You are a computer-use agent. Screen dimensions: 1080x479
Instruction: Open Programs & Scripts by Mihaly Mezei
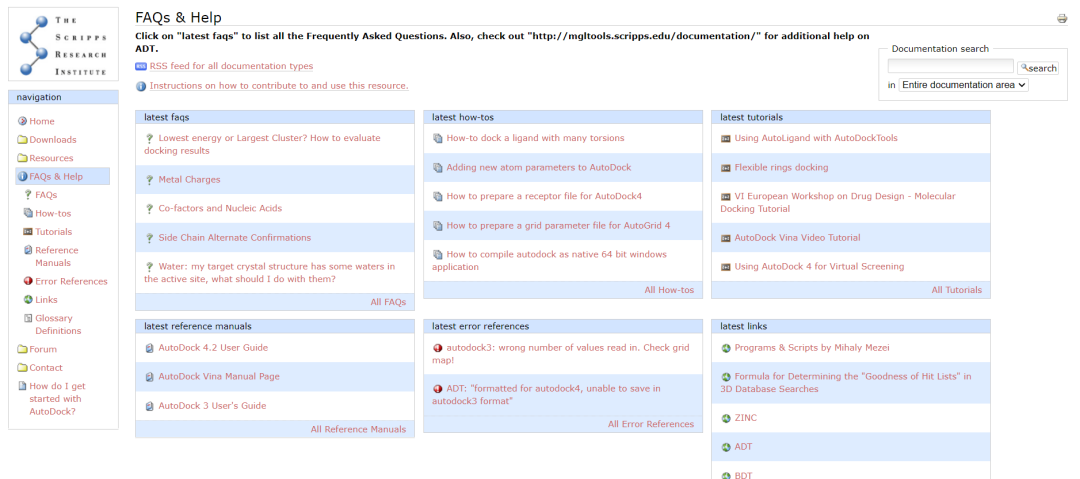pyautogui.click(x=812, y=348)
